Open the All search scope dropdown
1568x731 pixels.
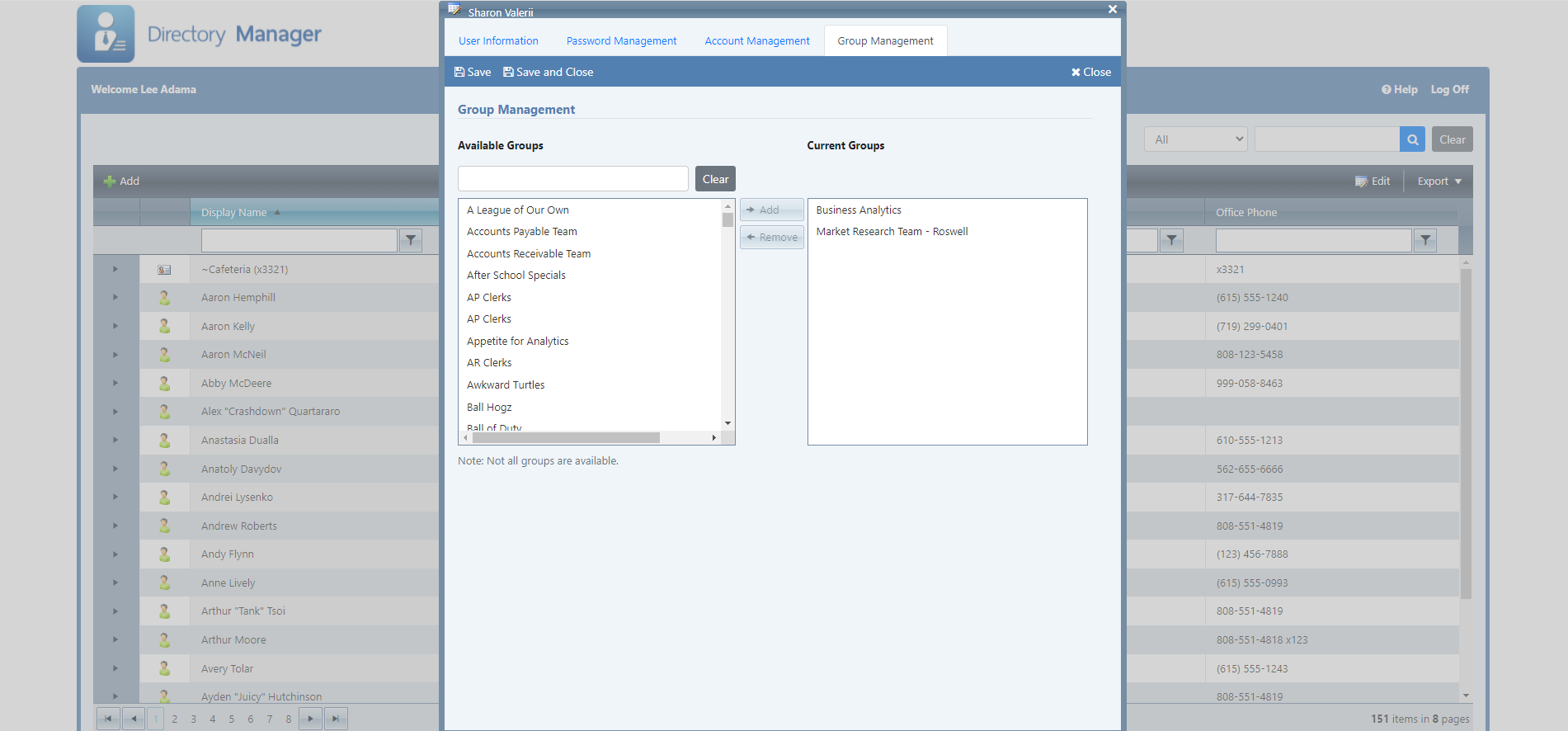click(x=1196, y=139)
